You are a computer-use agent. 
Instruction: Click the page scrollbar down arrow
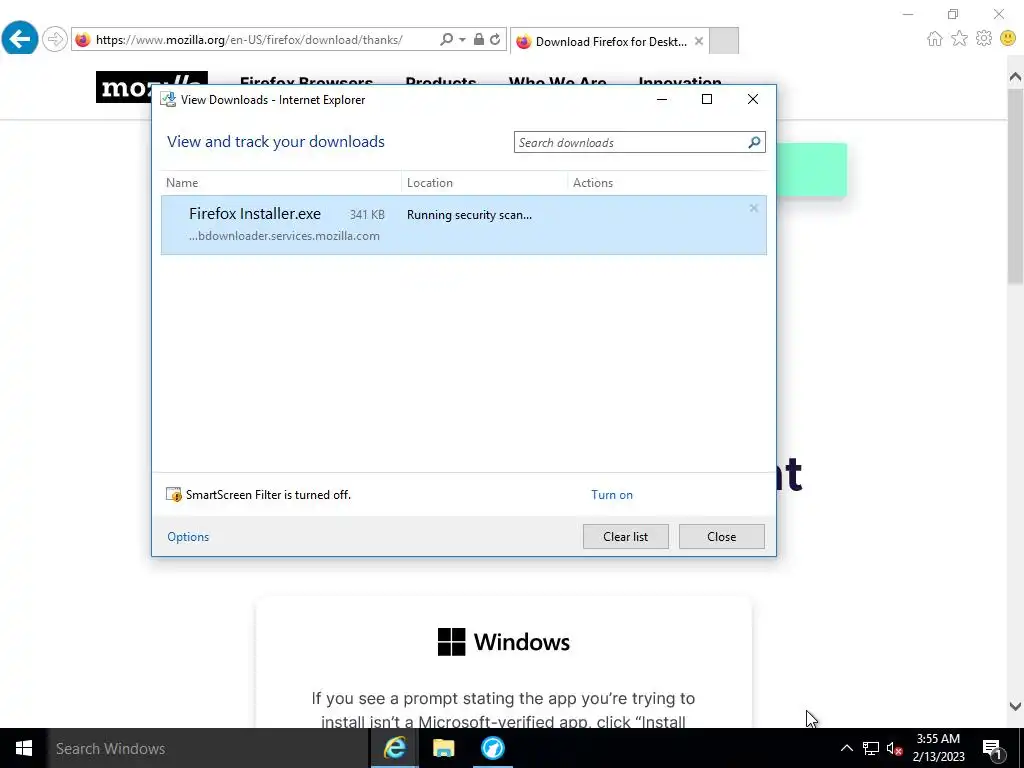[1015, 707]
